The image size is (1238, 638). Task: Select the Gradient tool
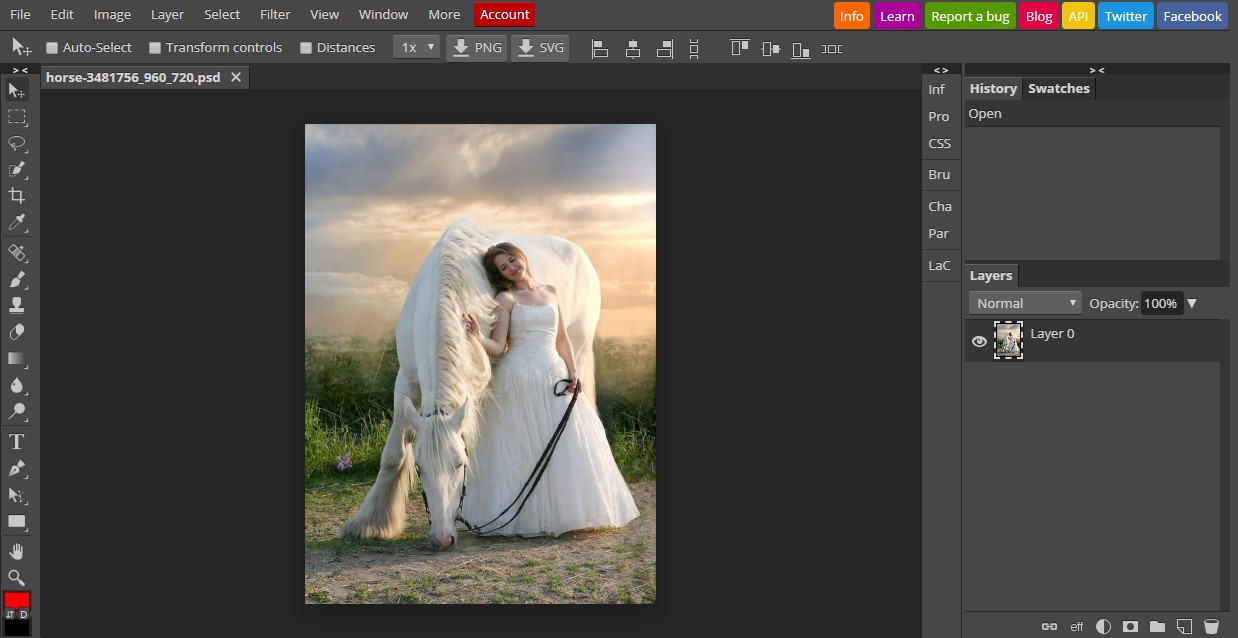coord(17,358)
